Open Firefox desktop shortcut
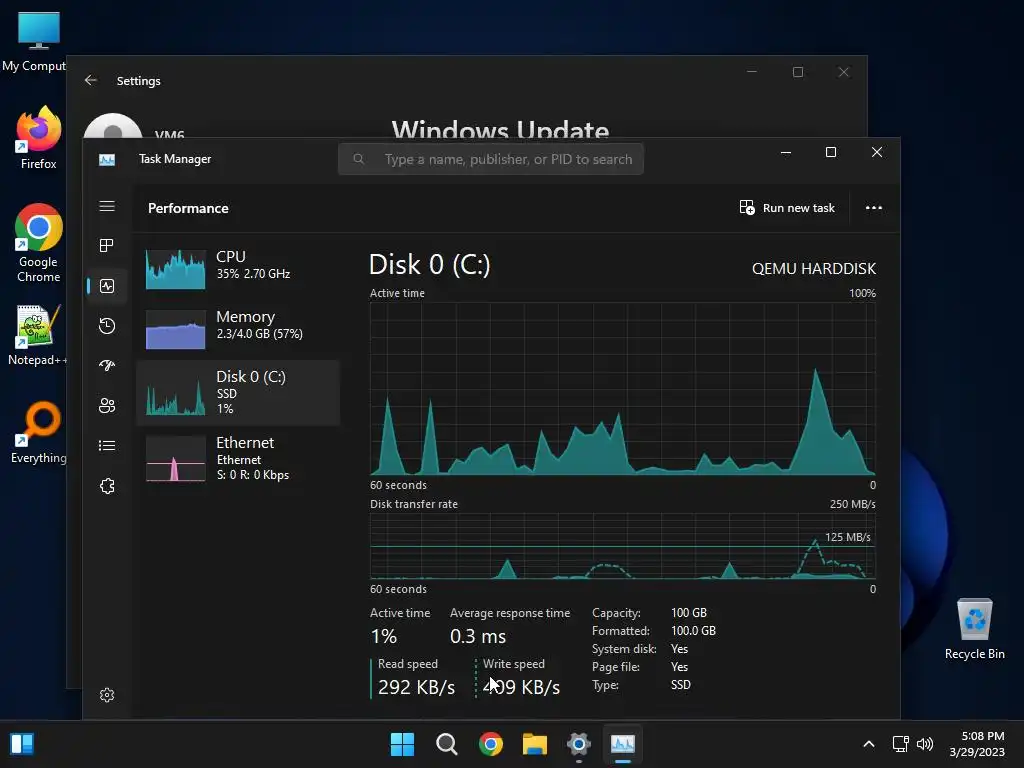 coord(39,138)
